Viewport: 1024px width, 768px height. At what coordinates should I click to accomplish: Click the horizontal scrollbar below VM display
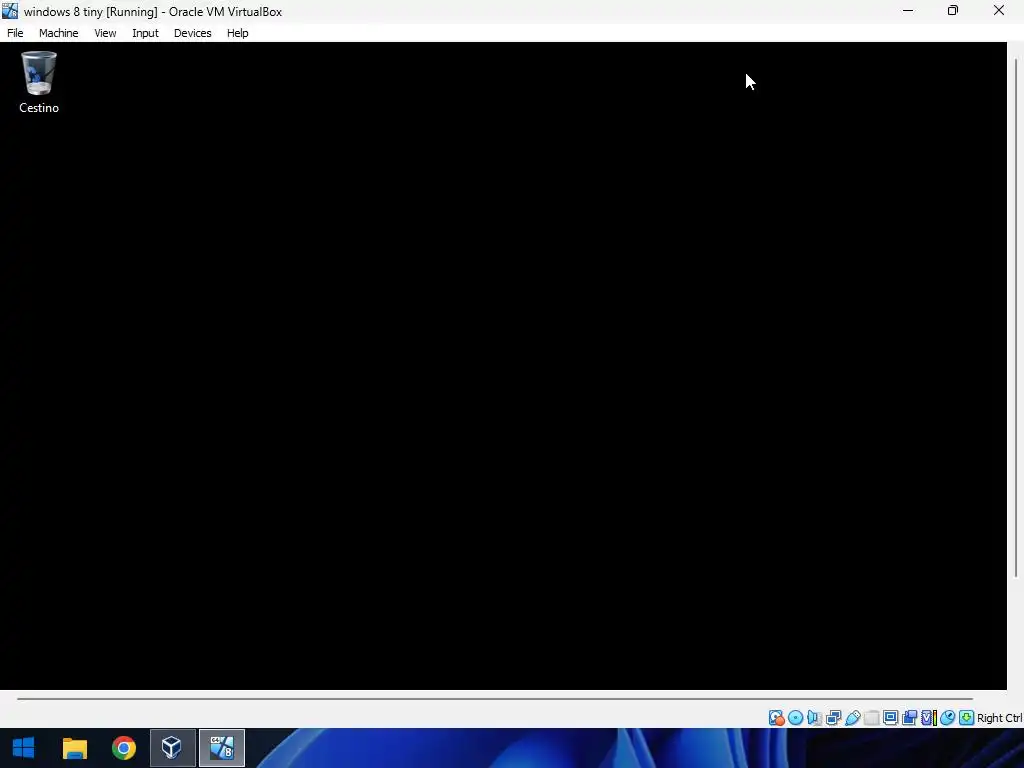coord(495,699)
